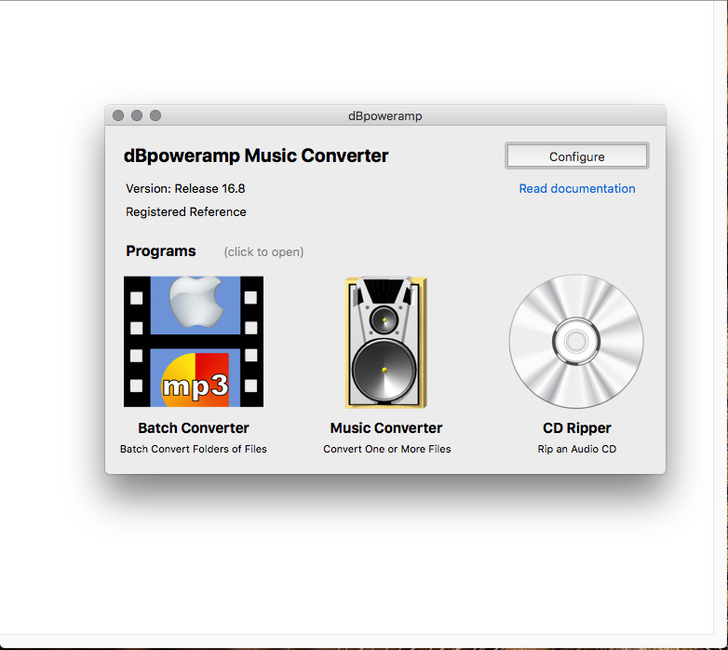
Task: Open the Read documentation link
Action: tap(576, 188)
